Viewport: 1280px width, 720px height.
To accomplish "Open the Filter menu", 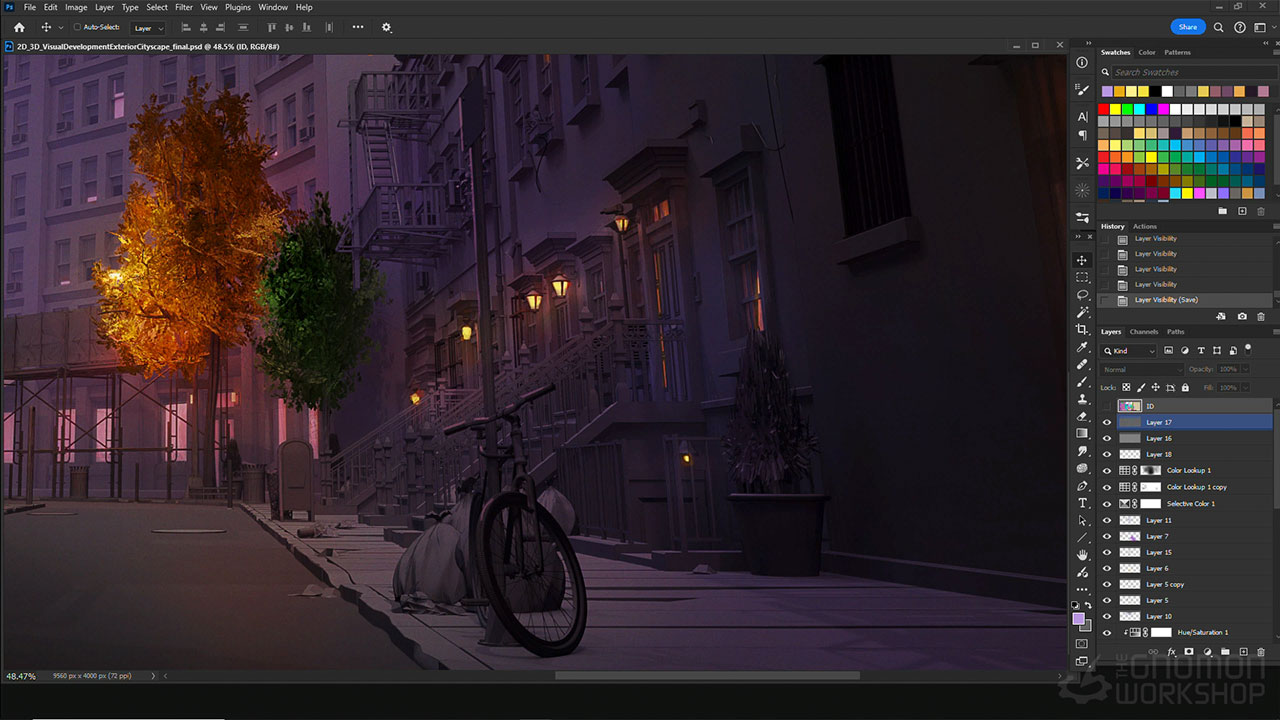I will [x=184, y=7].
